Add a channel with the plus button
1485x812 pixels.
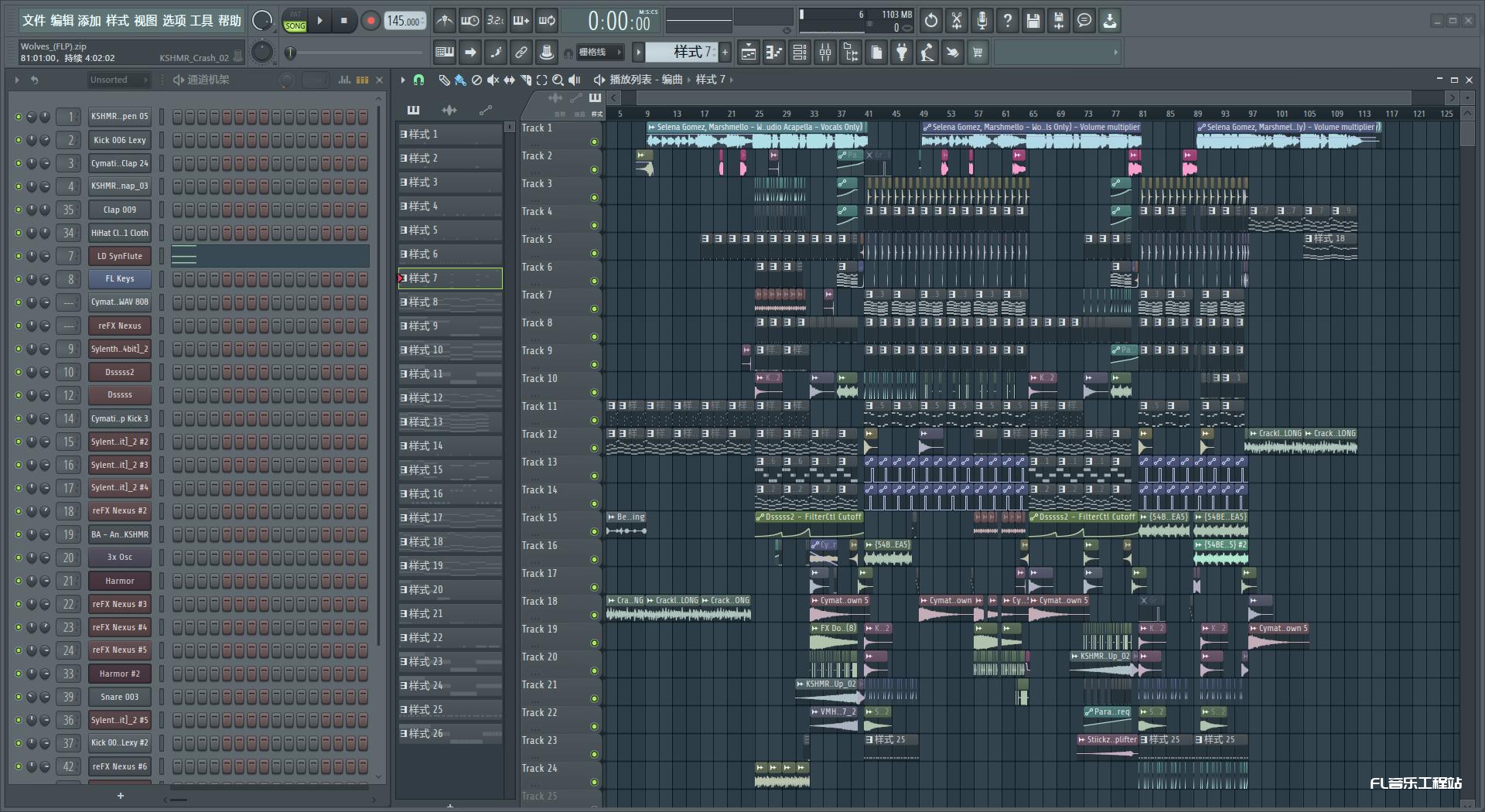pyautogui.click(x=120, y=796)
